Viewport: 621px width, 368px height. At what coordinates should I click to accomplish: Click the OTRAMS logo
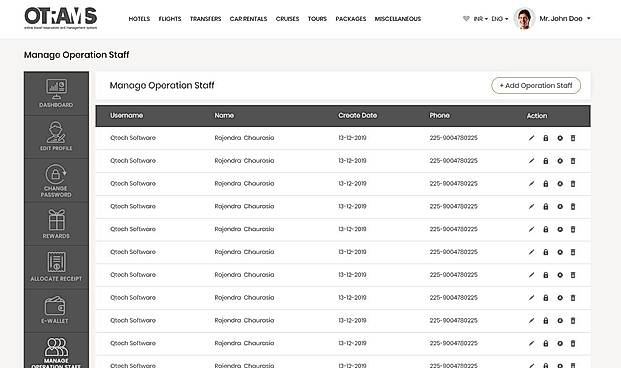tap(61, 18)
